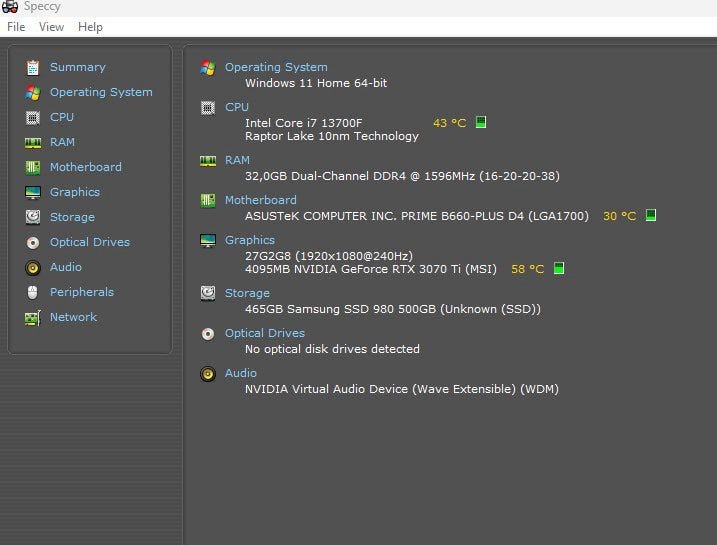Click the Audio speaker icon in sidebar
This screenshot has height=545, width=717.
33,267
